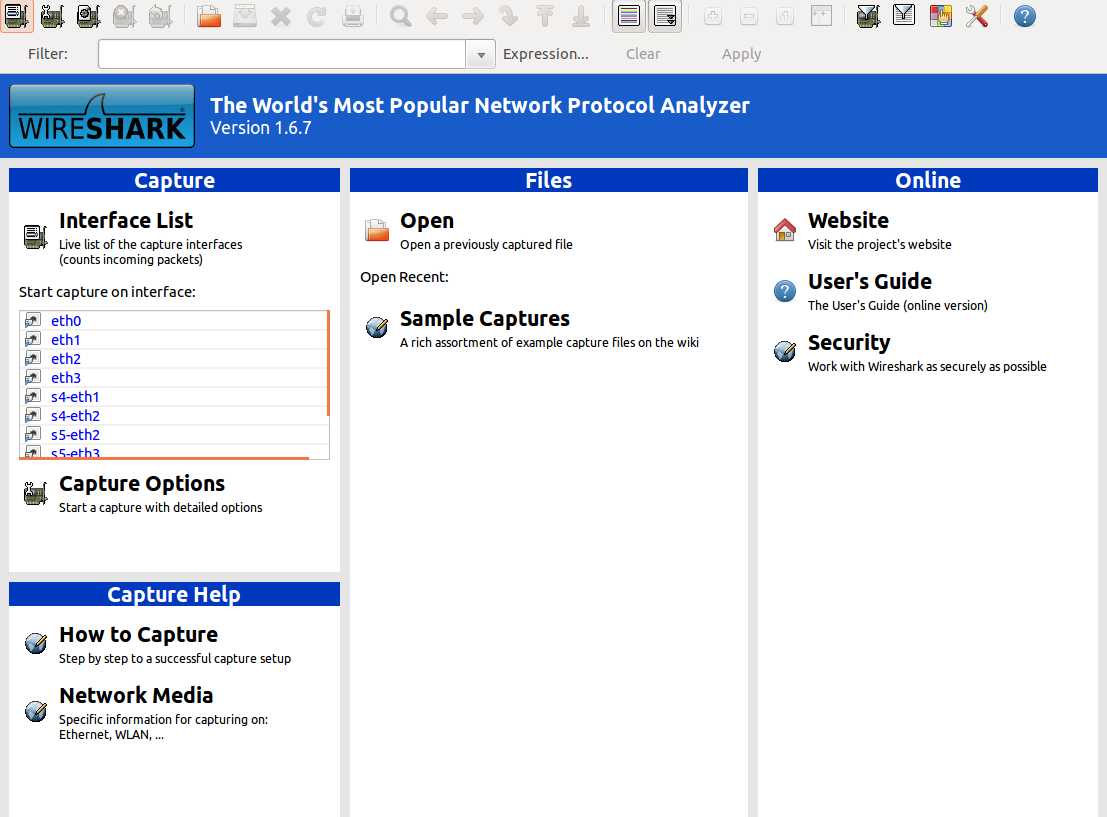Screen dimensions: 1107x817
Task: Click the close capture file X icon
Action: 280,16
